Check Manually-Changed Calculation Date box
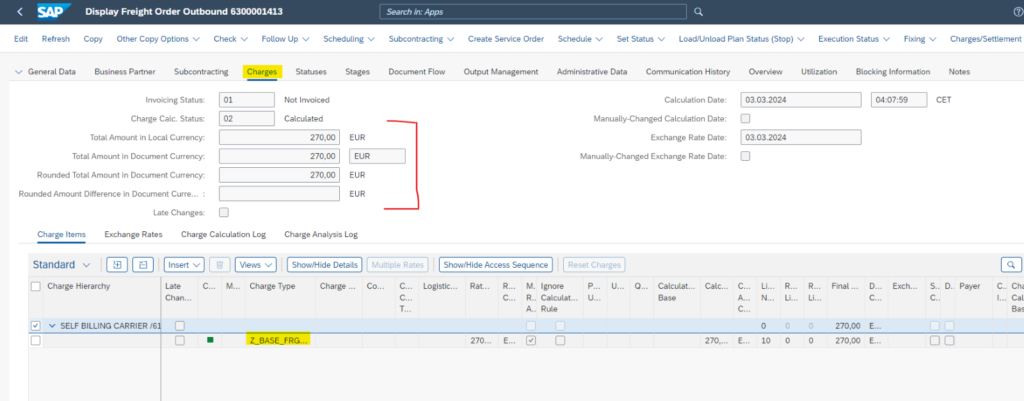 coord(745,118)
